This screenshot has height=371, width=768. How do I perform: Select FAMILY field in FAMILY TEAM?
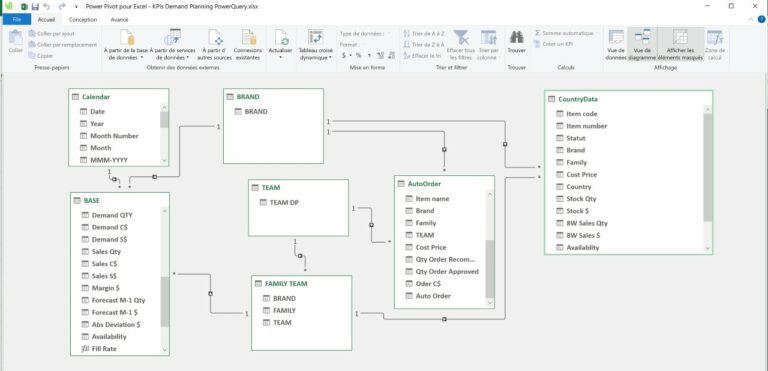click(284, 310)
